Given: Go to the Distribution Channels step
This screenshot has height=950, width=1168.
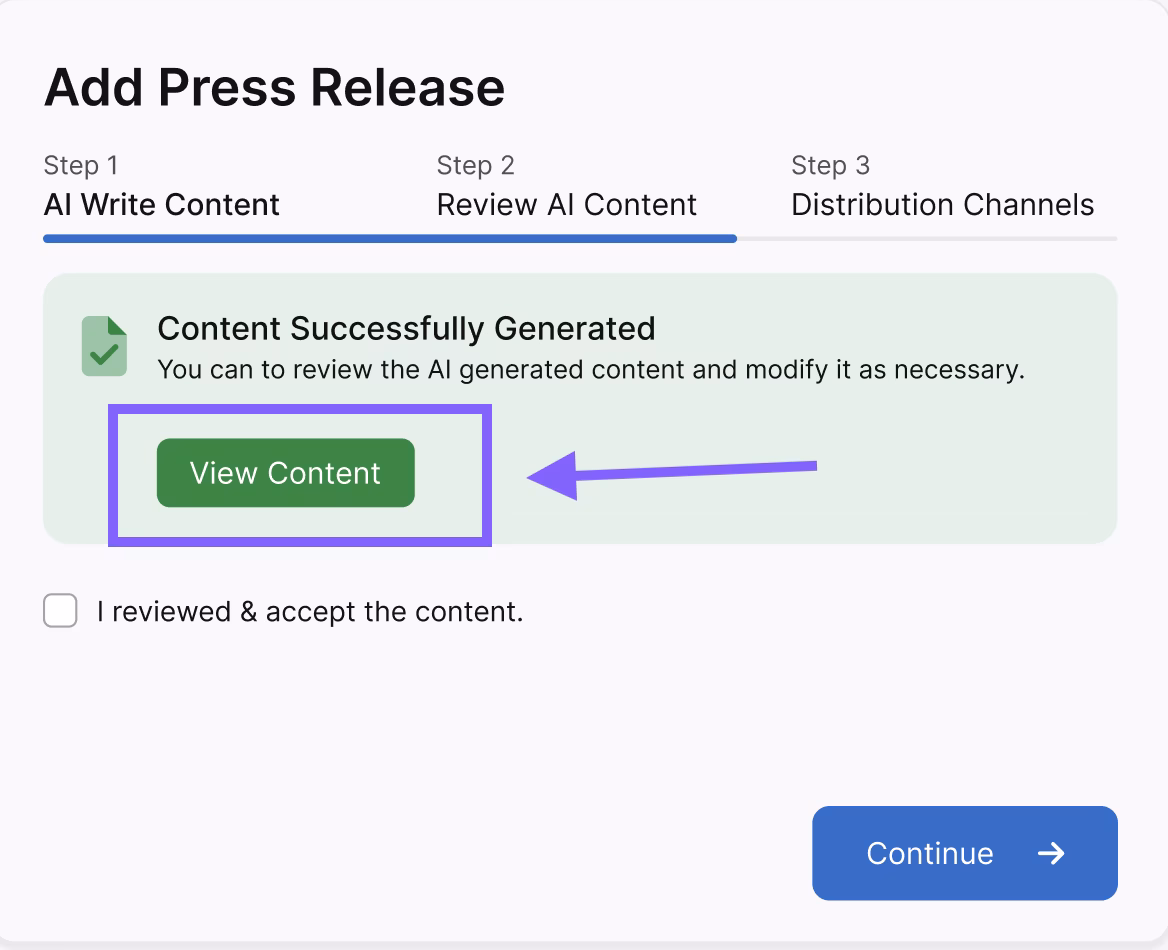Looking at the screenshot, I should (x=942, y=205).
